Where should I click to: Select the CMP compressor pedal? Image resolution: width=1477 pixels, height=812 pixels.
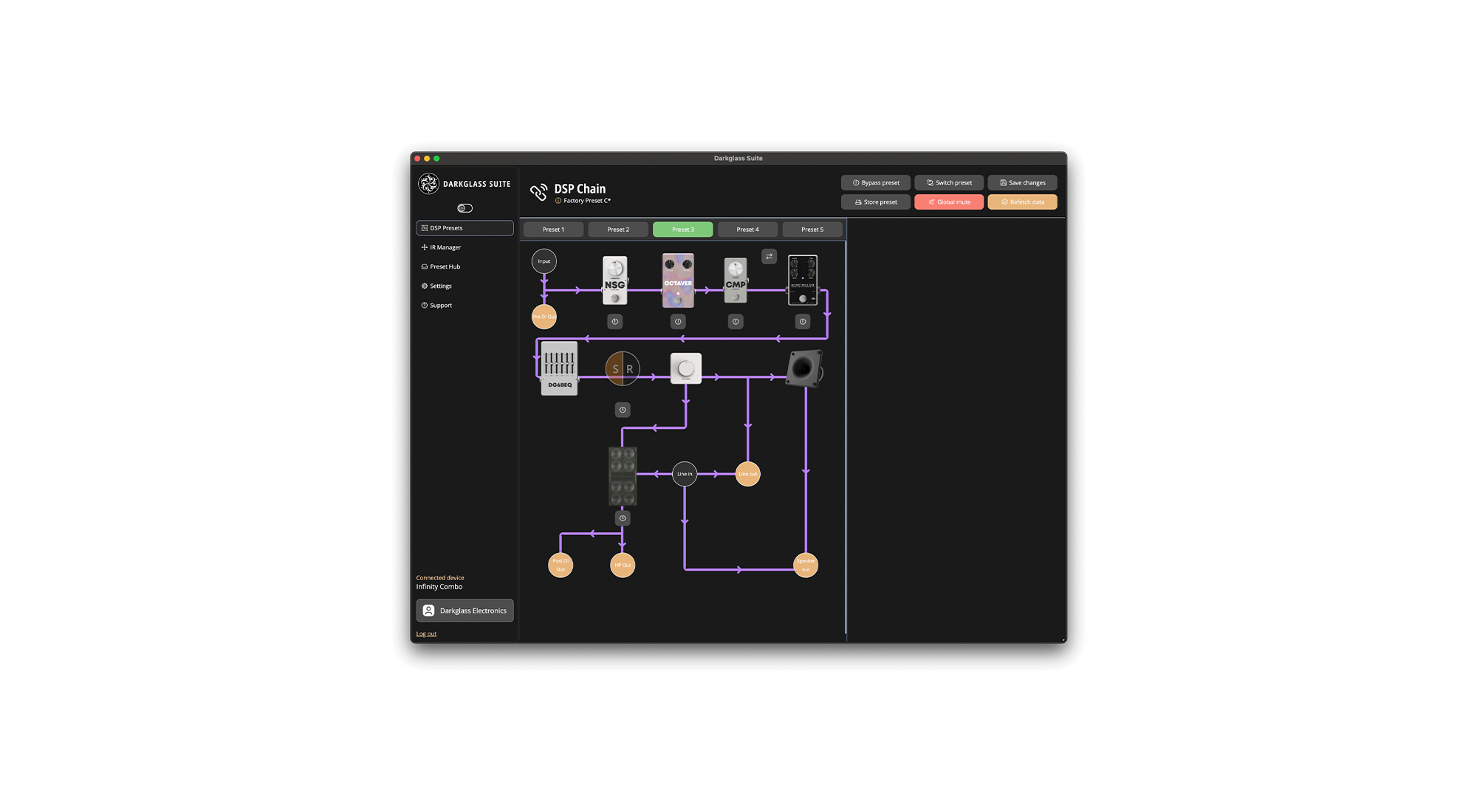(x=736, y=281)
